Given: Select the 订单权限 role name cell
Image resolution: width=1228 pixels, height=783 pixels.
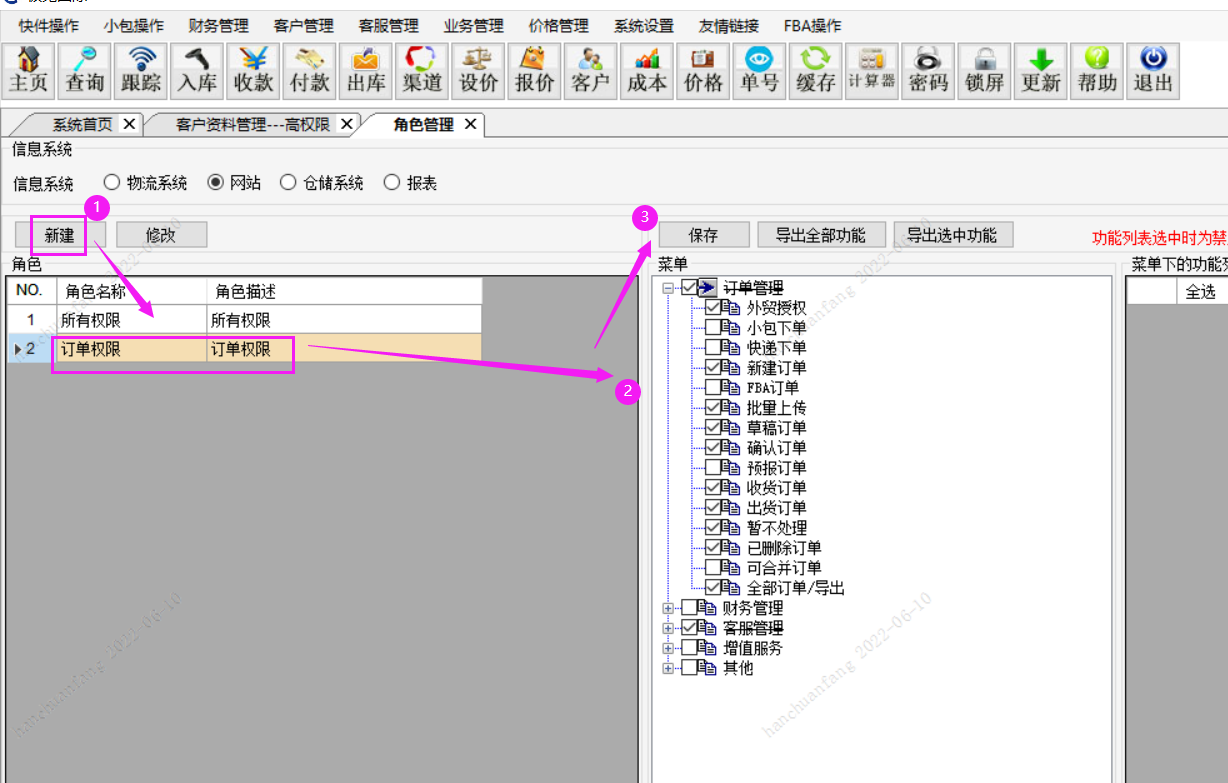Looking at the screenshot, I should [131, 350].
